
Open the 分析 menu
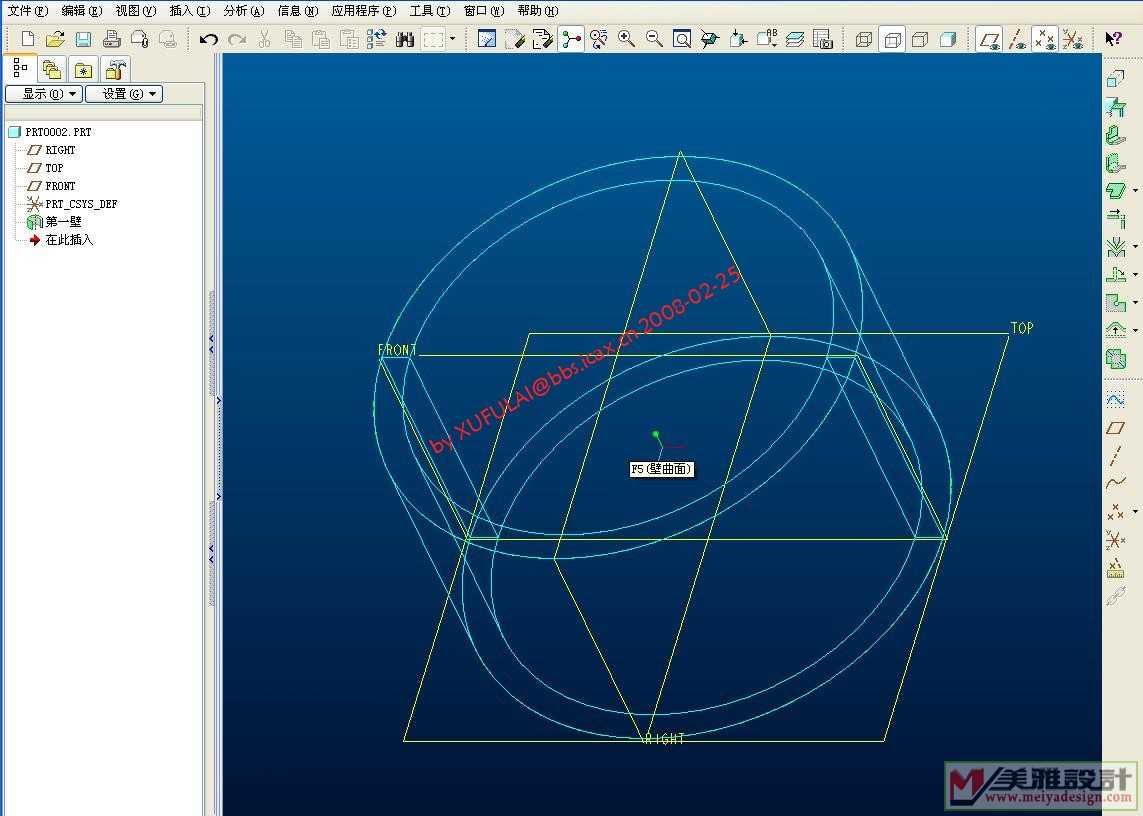(244, 11)
